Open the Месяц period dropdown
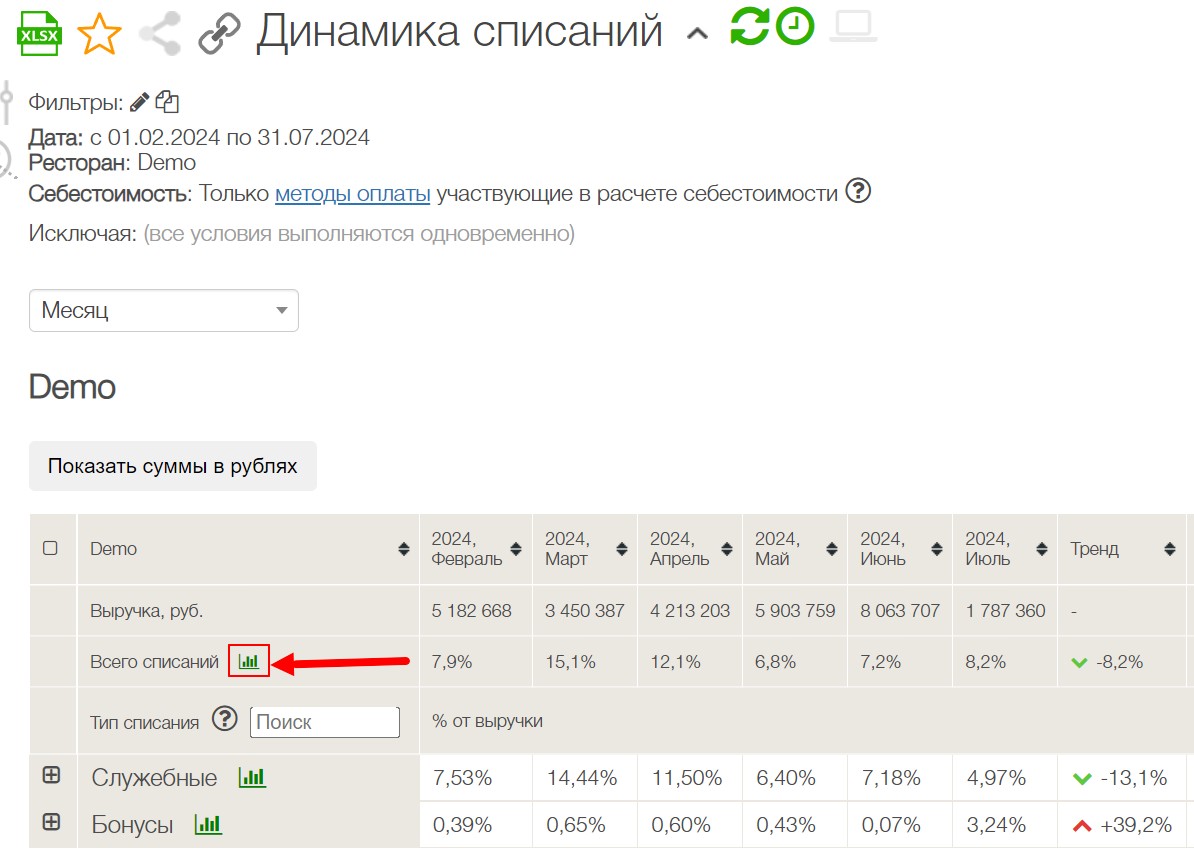Screen dimensions: 1194x855 (x=164, y=311)
